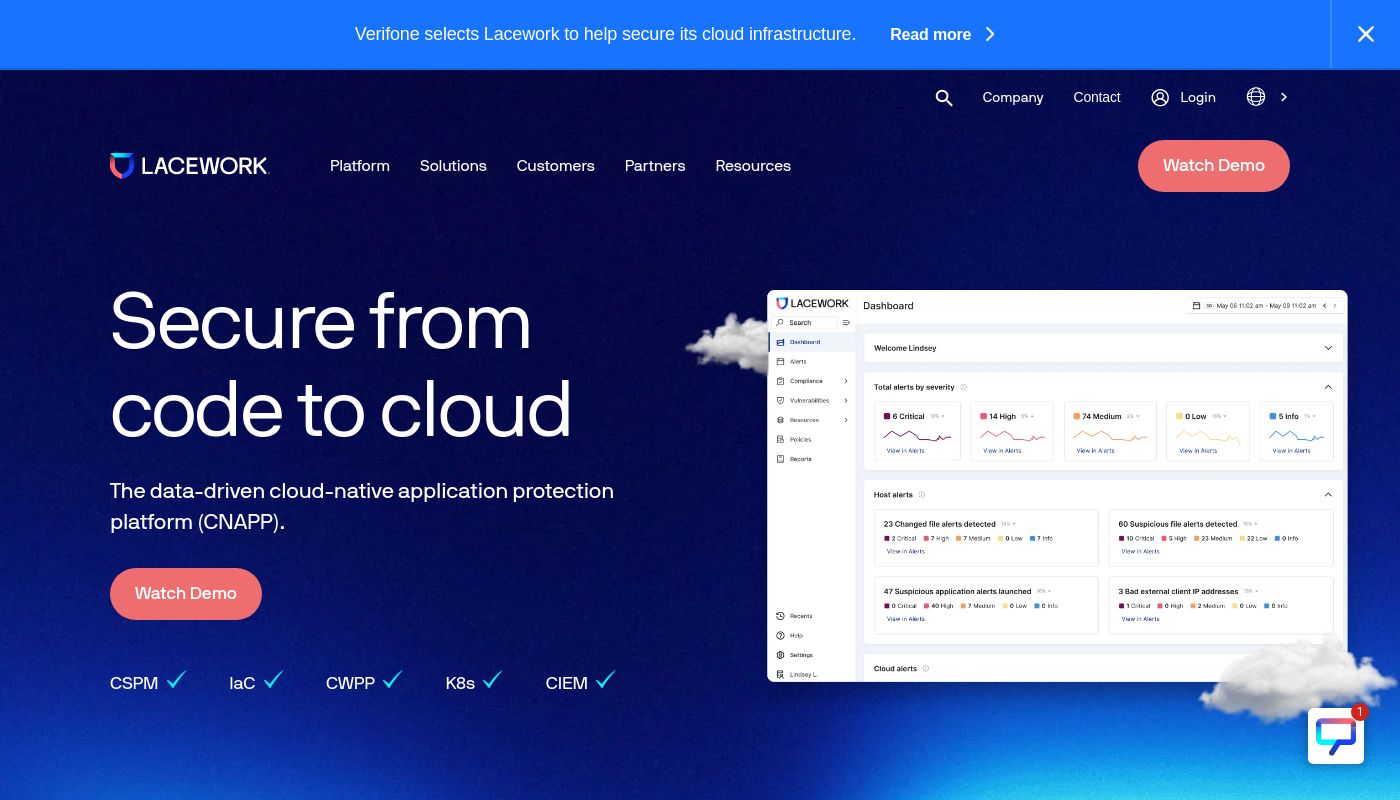The image size is (1400, 800).
Task: Collapse the Host alerts section
Action: (1328, 494)
